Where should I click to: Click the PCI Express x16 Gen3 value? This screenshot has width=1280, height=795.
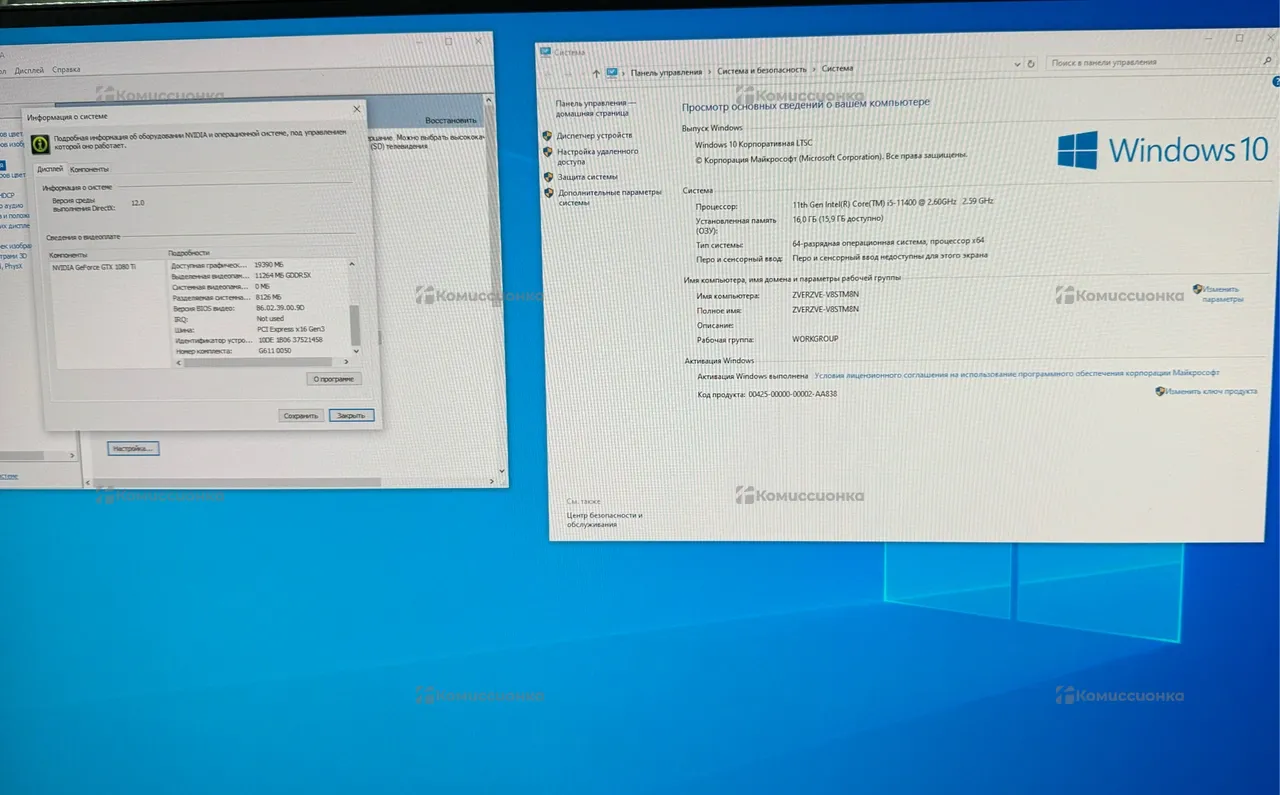291,329
